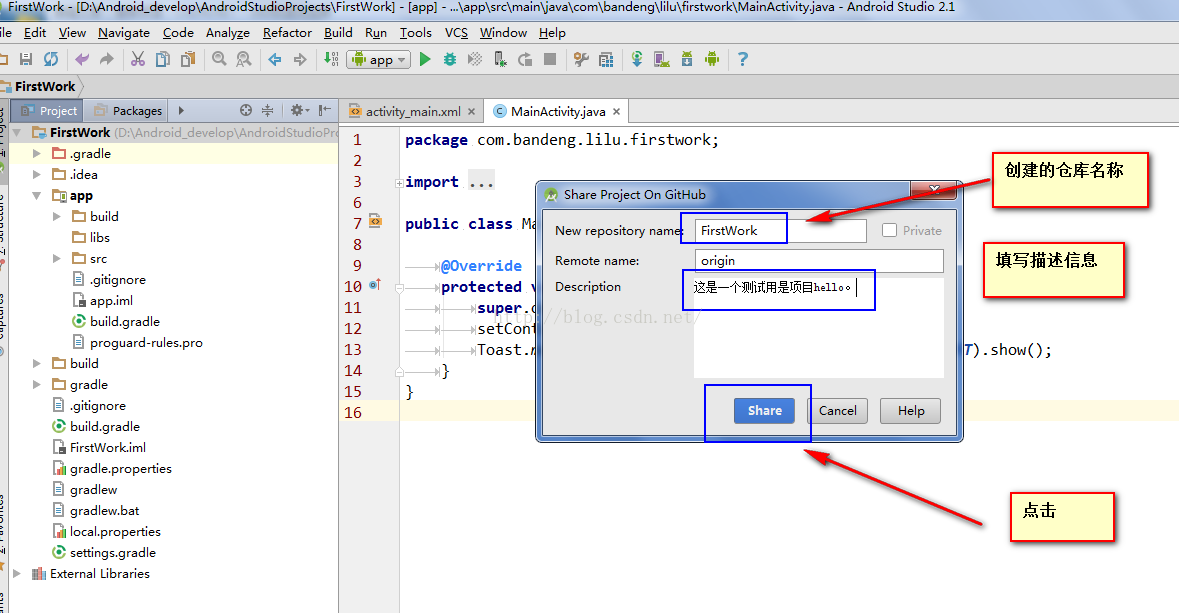The image size is (1179, 613).
Task: Click the Undo arrow icon
Action: point(82,60)
